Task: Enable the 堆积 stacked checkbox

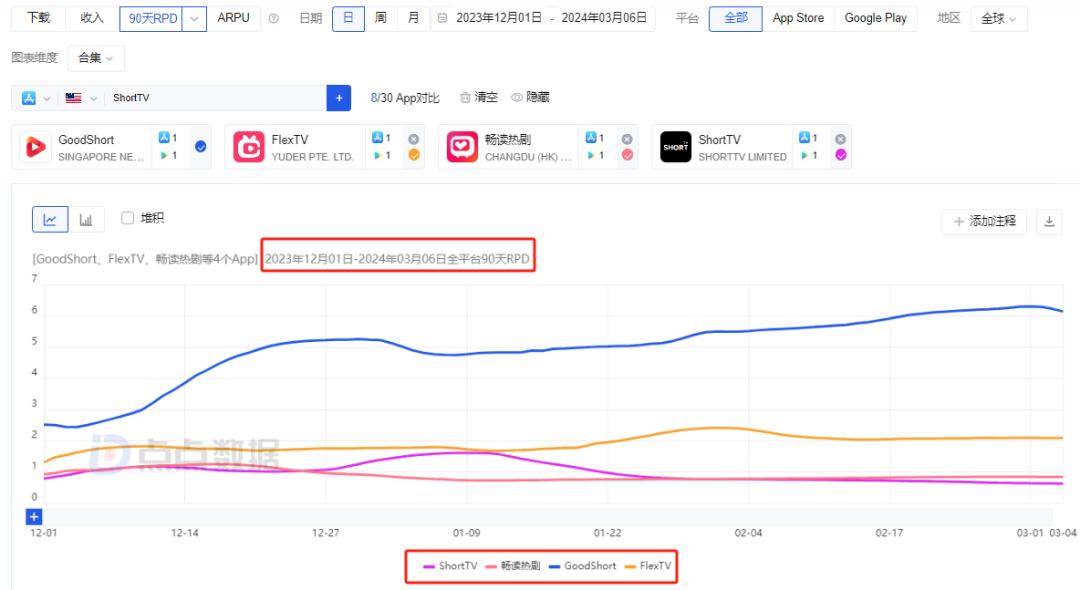Action: pos(127,218)
